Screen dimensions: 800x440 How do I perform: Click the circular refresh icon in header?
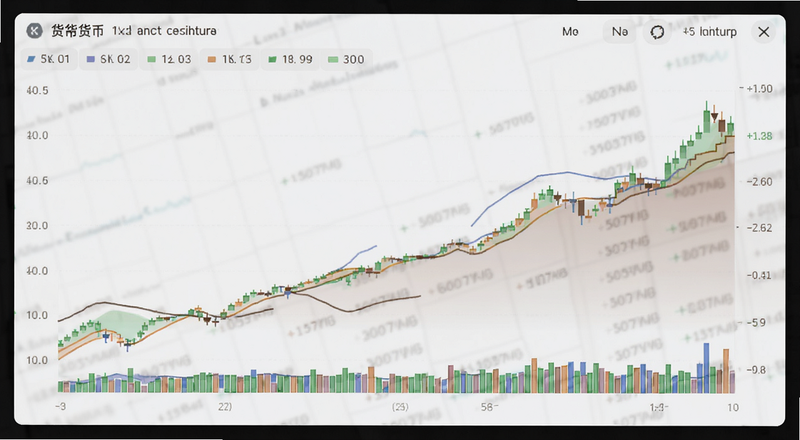[657, 32]
